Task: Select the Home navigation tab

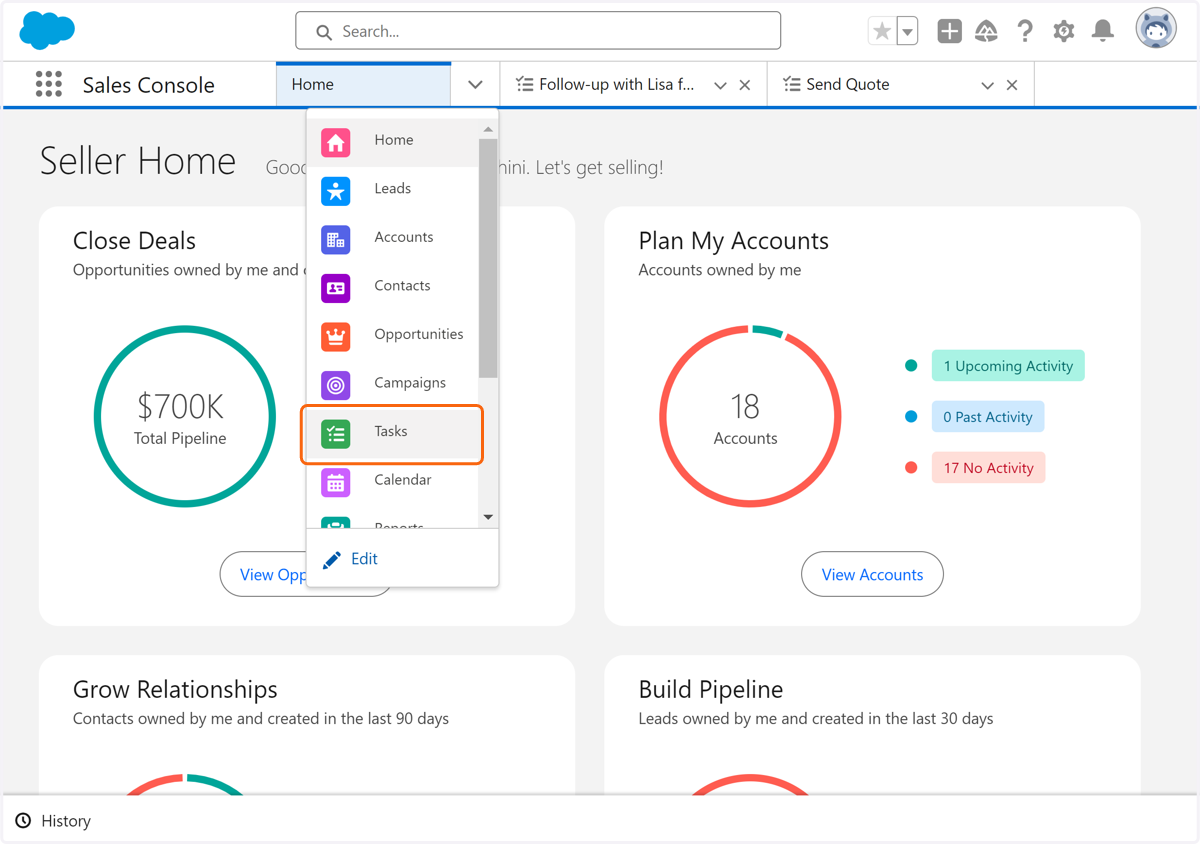Action: pyautogui.click(x=363, y=85)
